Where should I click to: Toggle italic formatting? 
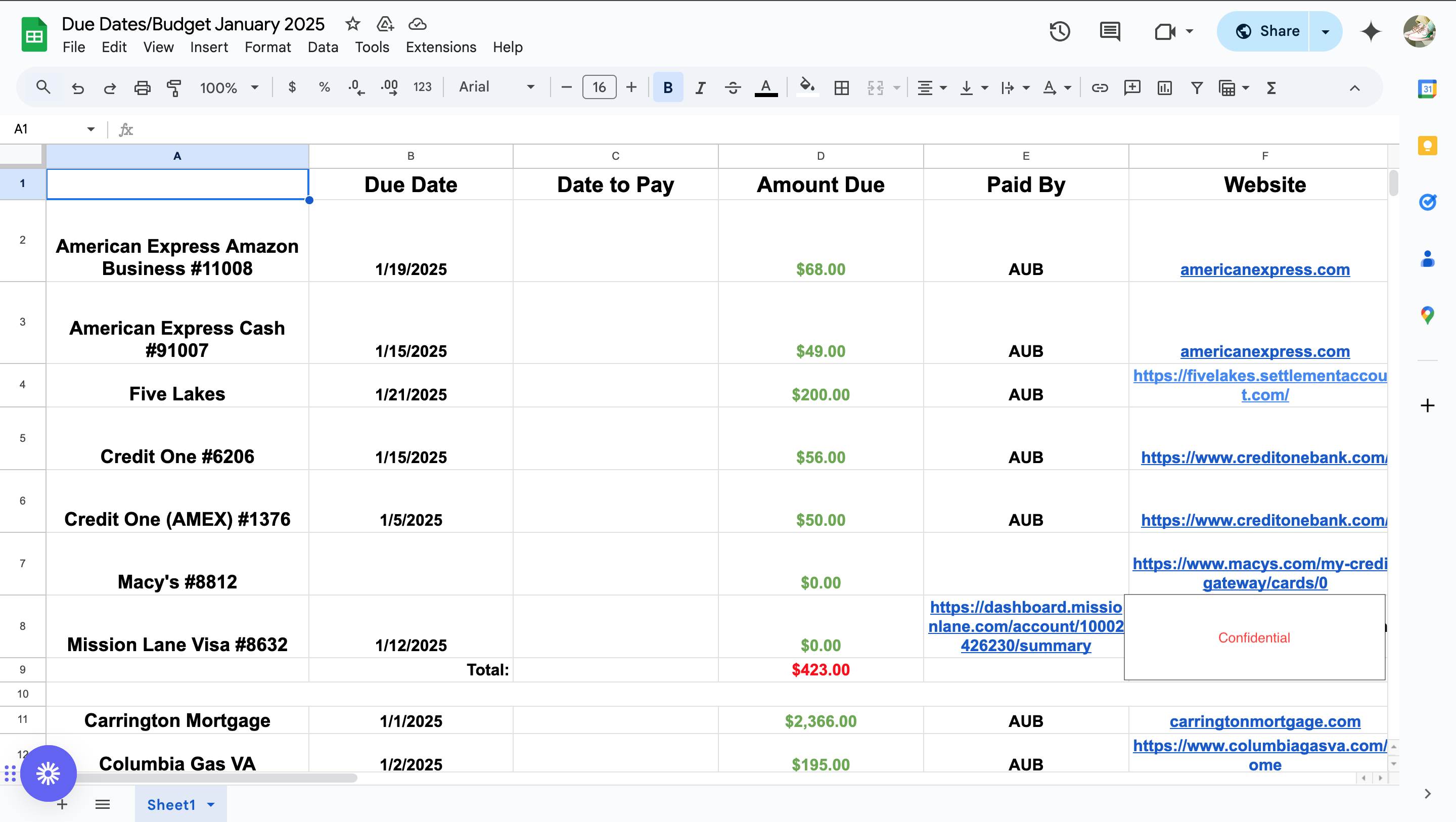[700, 87]
